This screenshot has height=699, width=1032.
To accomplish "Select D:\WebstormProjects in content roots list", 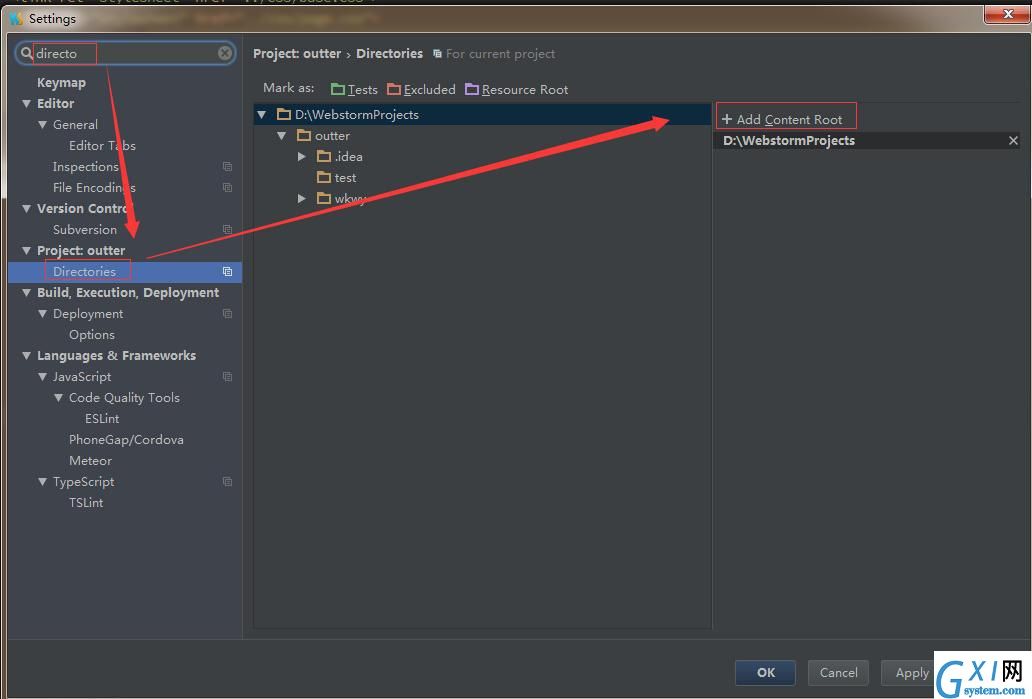I will click(x=867, y=140).
